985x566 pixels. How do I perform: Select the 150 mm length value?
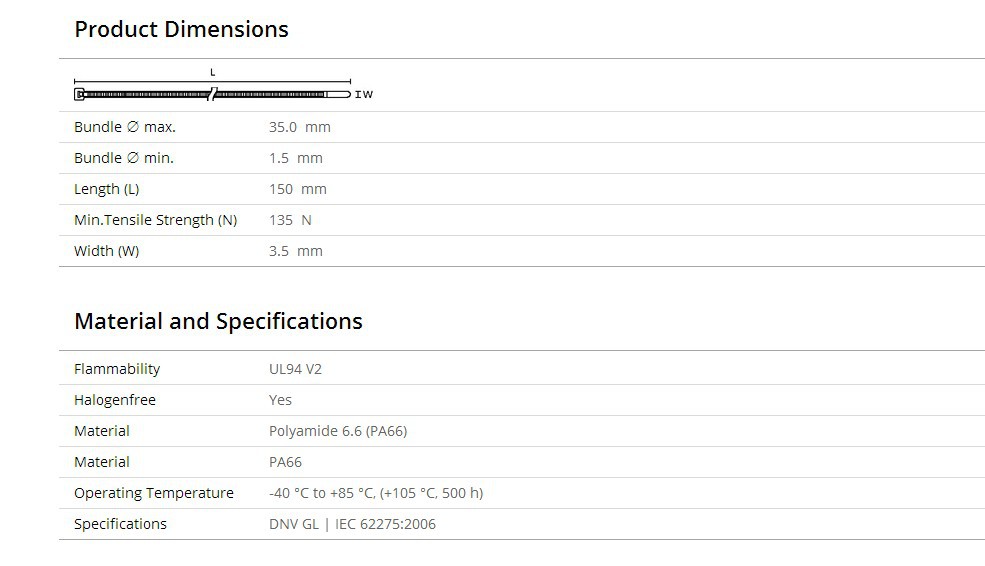[x=297, y=189]
